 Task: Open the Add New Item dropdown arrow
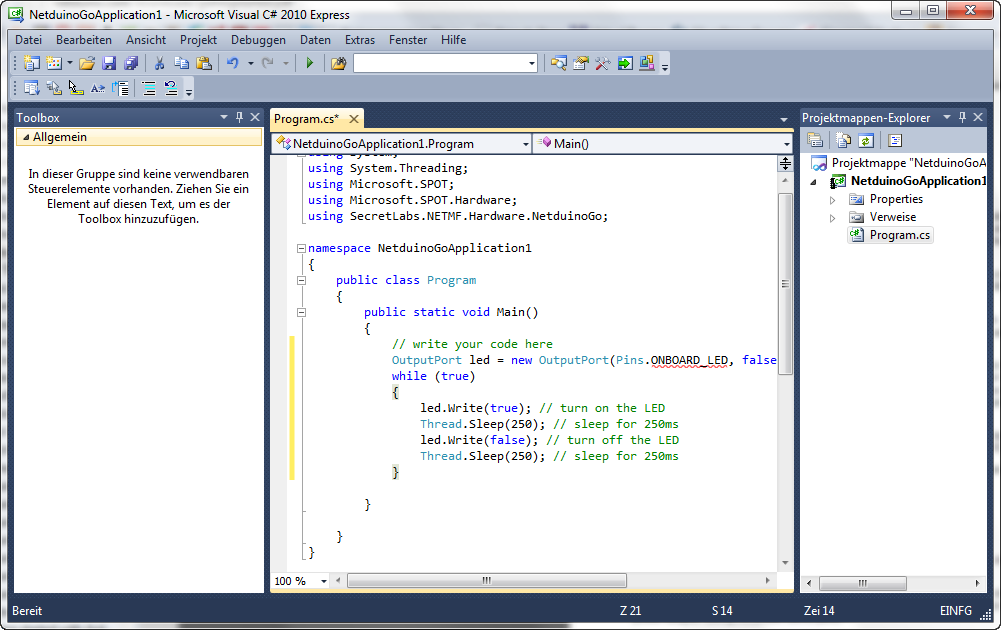(70, 63)
